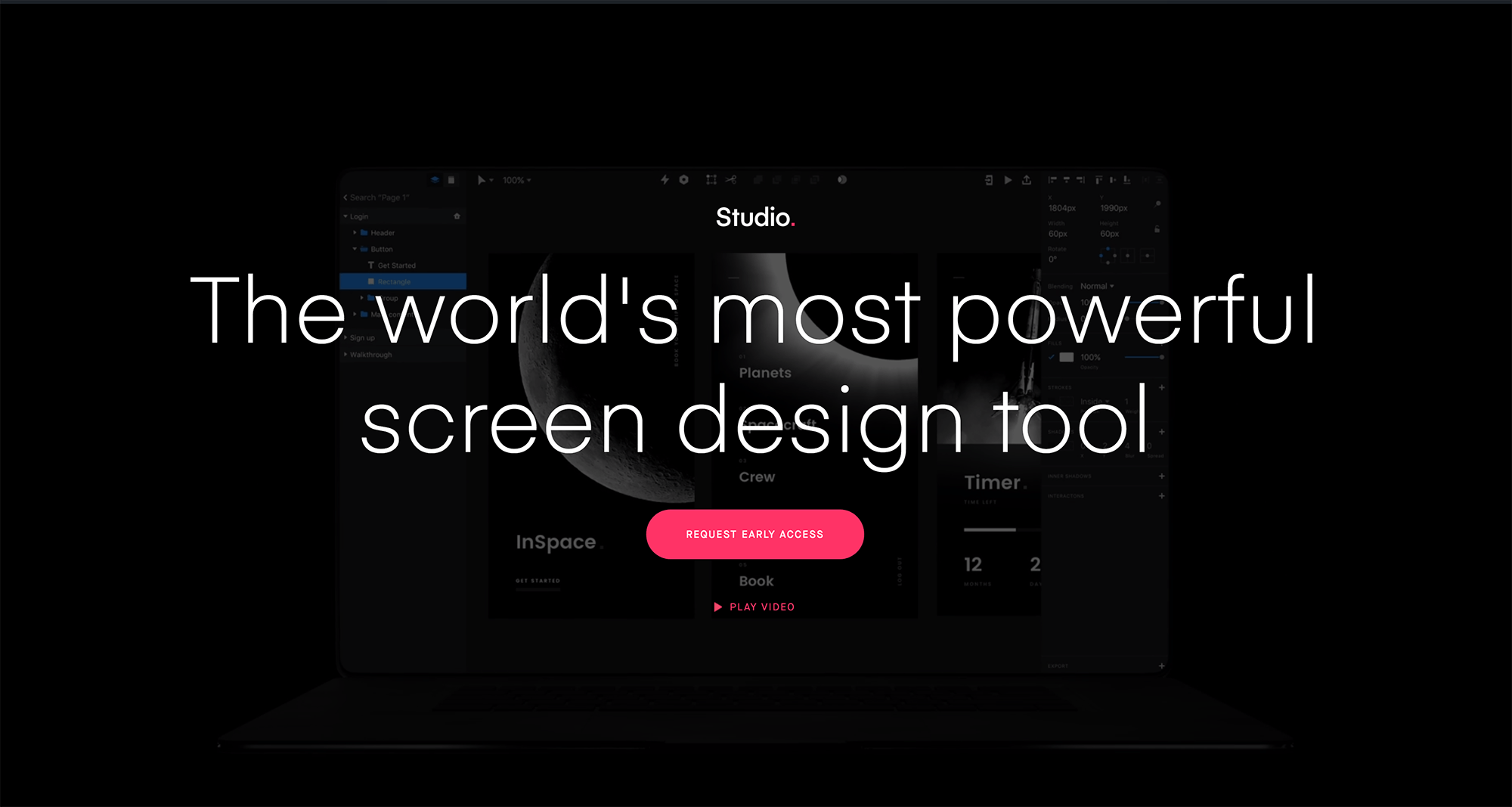Click the share upload icon
The image size is (1512, 807).
1027,180
